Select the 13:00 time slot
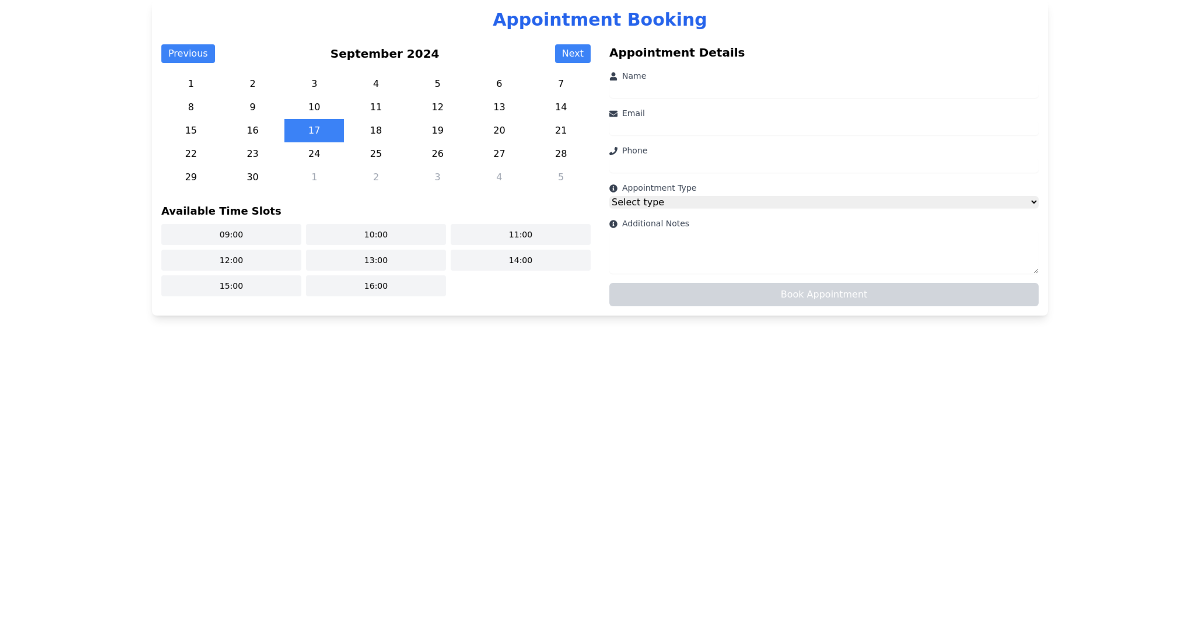This screenshot has height=630, width=1200. pyautogui.click(x=375, y=259)
